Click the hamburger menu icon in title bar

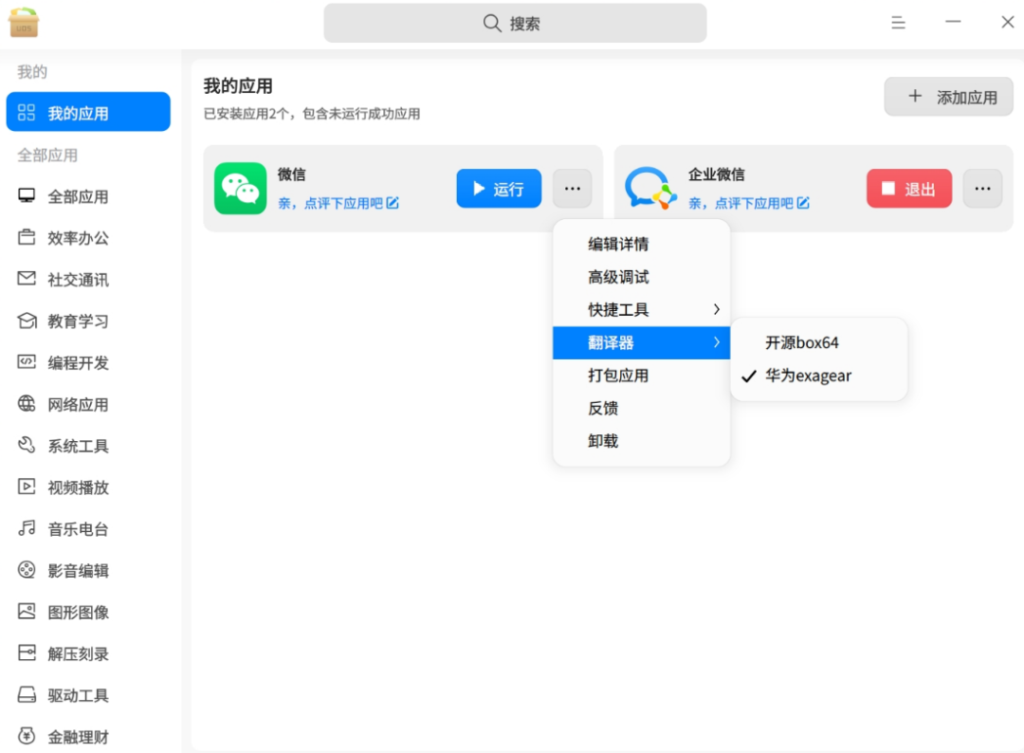point(898,22)
